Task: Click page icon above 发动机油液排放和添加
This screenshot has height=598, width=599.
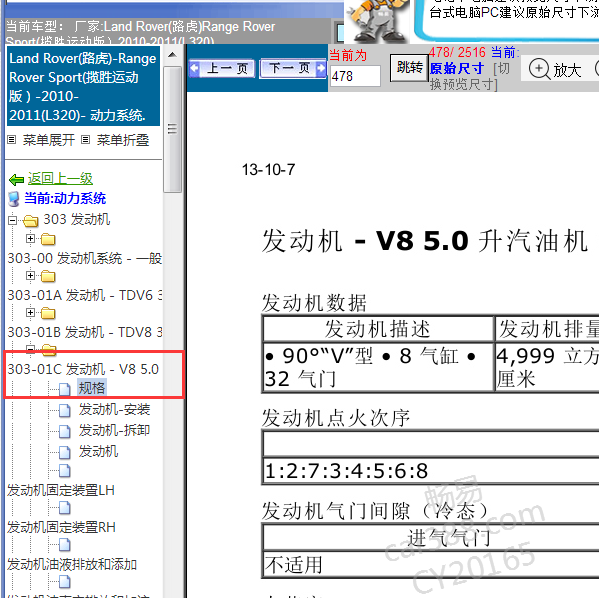Action: (65, 545)
